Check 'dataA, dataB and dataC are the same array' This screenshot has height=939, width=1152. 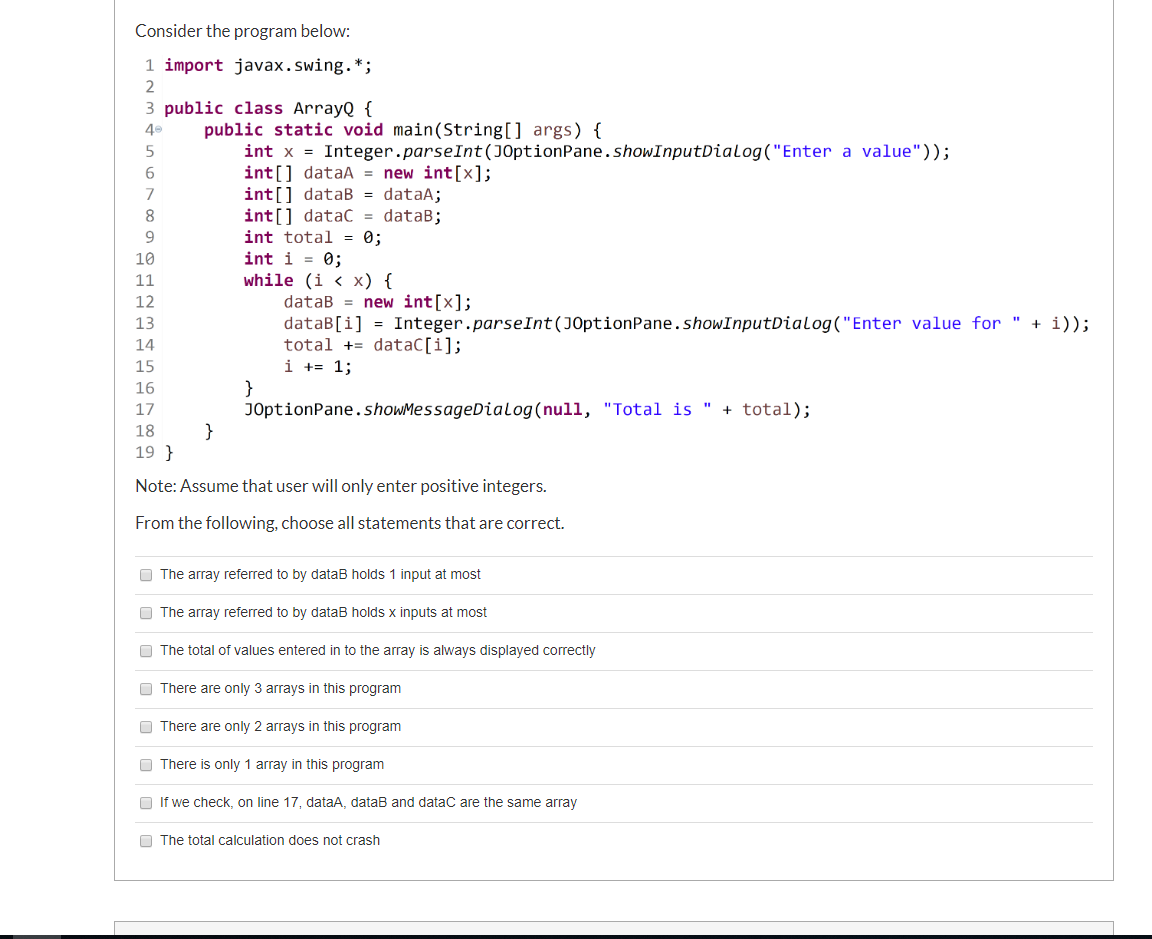pyautogui.click(x=146, y=802)
